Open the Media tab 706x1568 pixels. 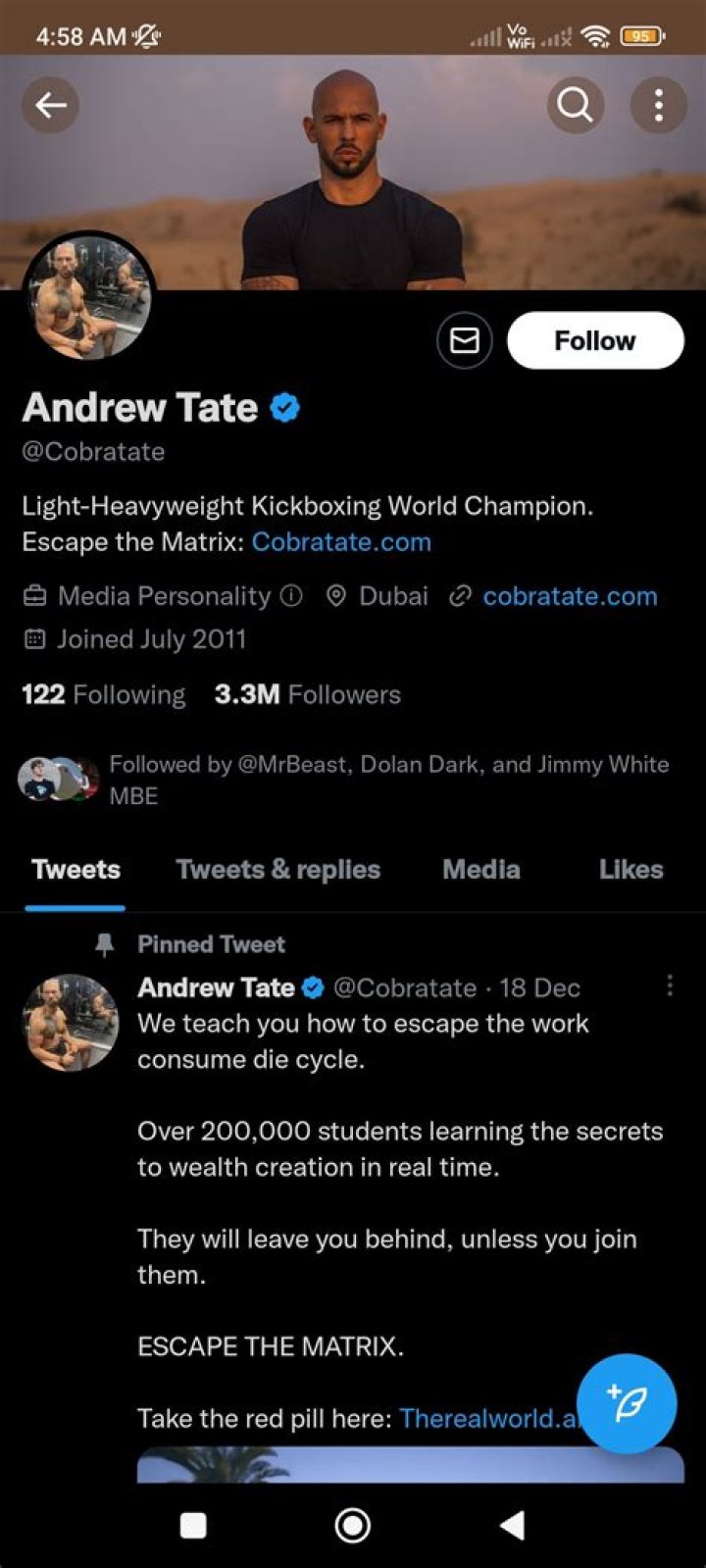pos(481,870)
